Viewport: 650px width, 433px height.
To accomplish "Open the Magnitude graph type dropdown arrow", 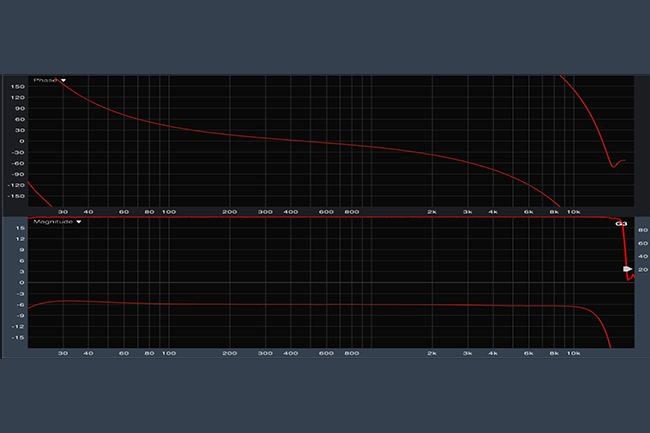I will point(79,222).
